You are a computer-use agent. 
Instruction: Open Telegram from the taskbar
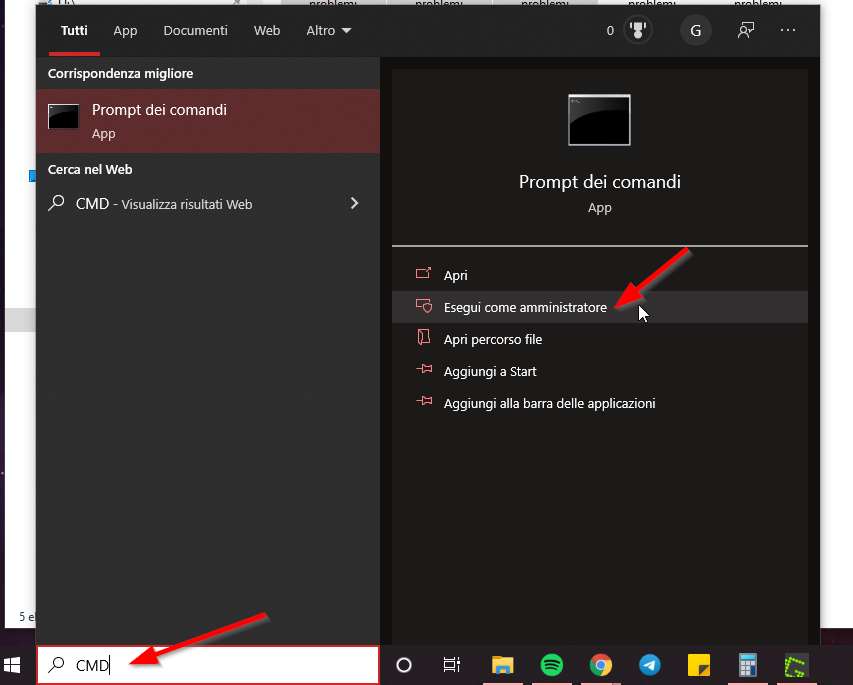649,665
